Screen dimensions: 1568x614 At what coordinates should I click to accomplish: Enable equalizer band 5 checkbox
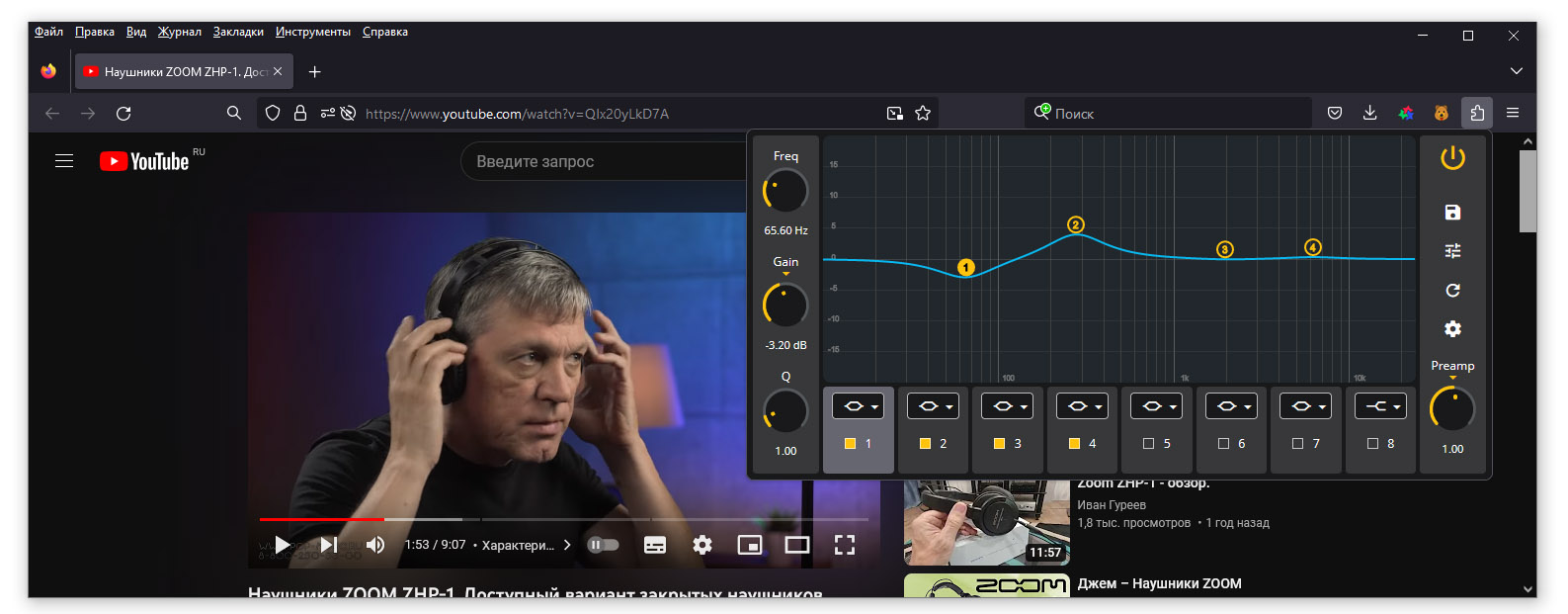coord(1148,444)
